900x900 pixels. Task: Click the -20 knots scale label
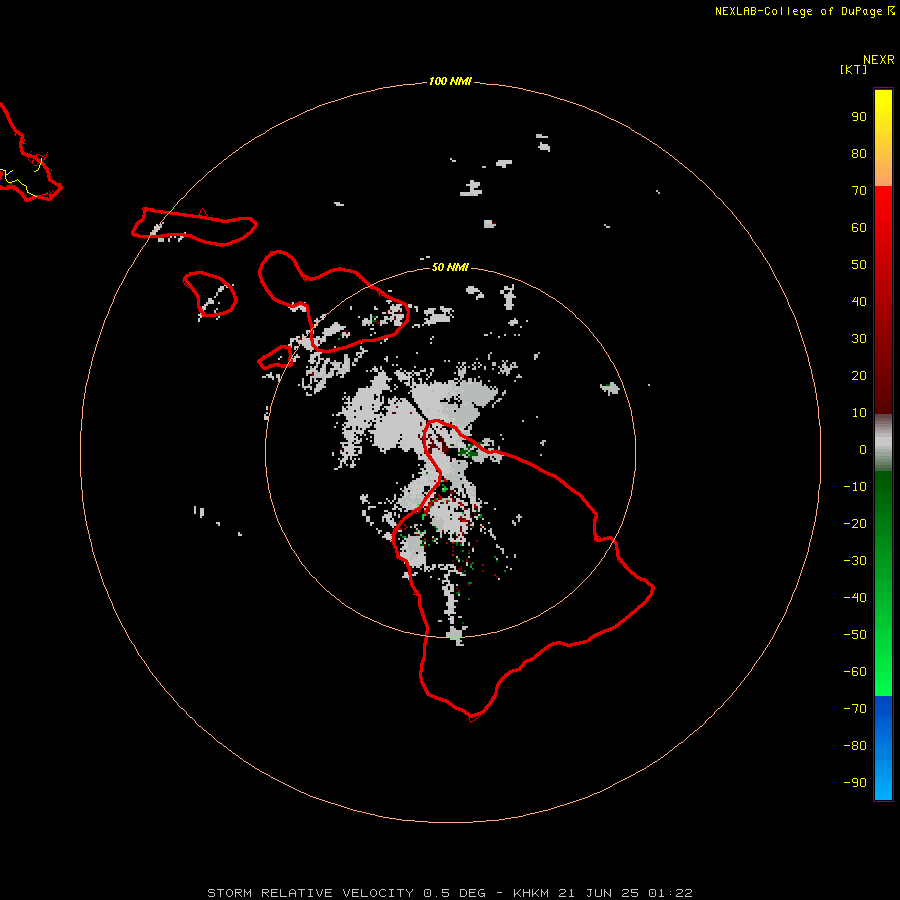click(x=855, y=524)
